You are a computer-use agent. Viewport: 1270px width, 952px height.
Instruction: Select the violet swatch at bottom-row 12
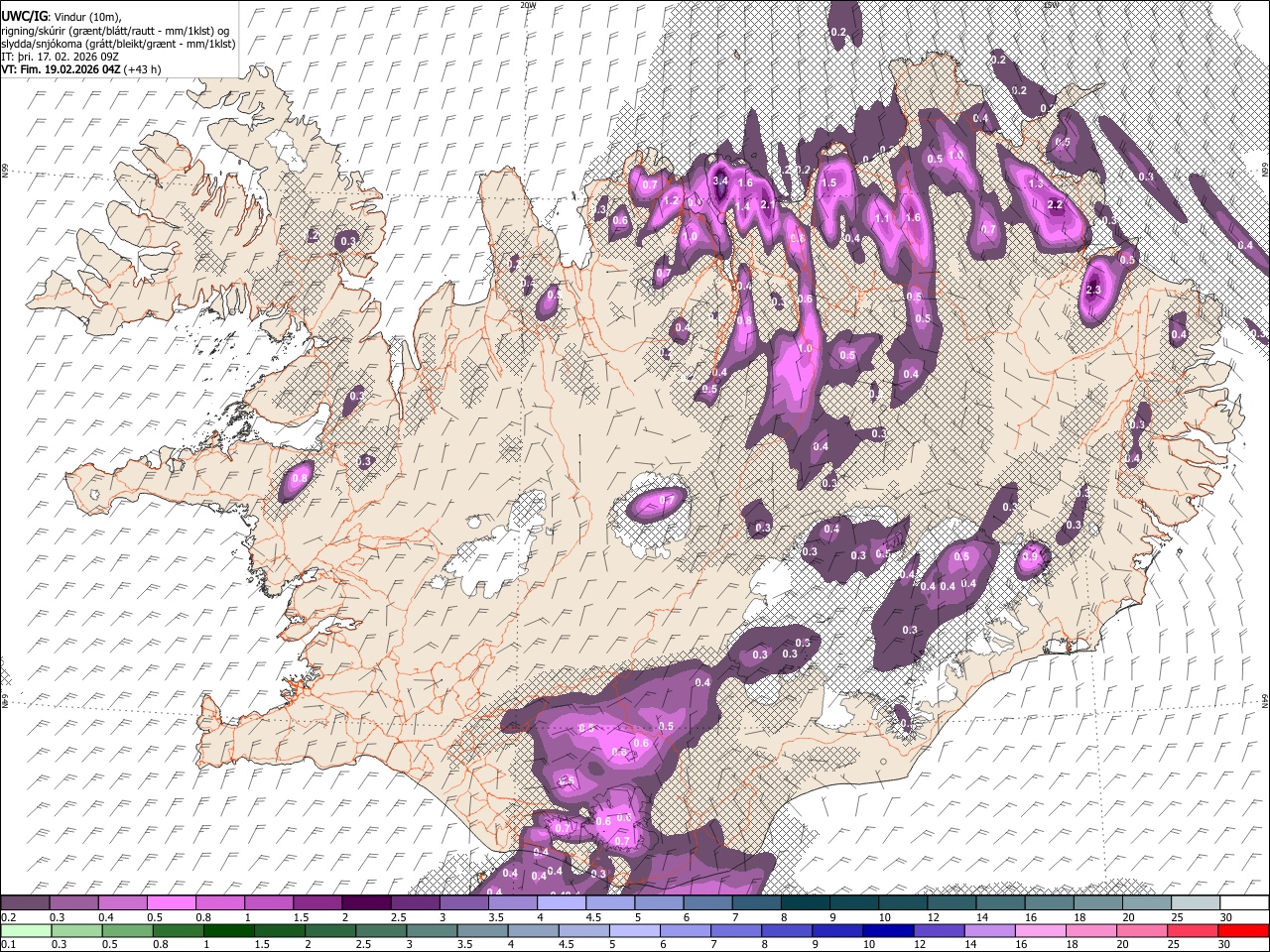[x=938, y=930]
